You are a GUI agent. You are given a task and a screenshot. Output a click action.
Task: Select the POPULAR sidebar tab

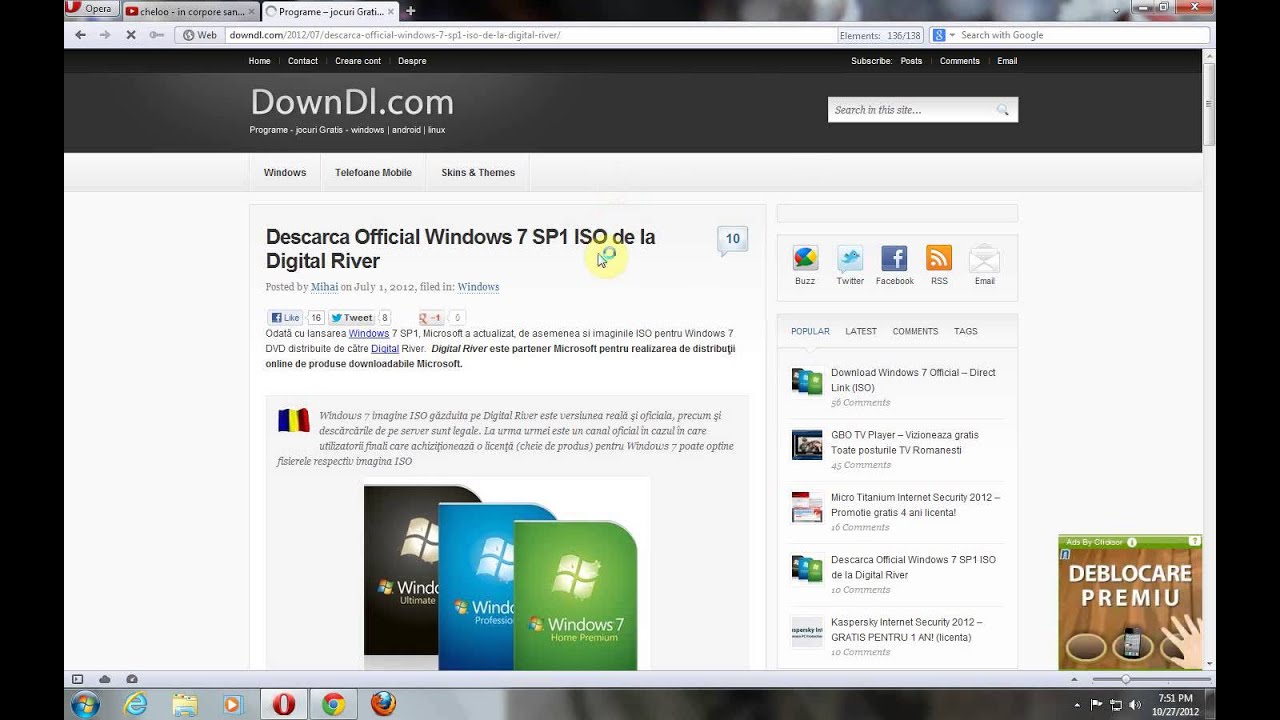click(810, 331)
